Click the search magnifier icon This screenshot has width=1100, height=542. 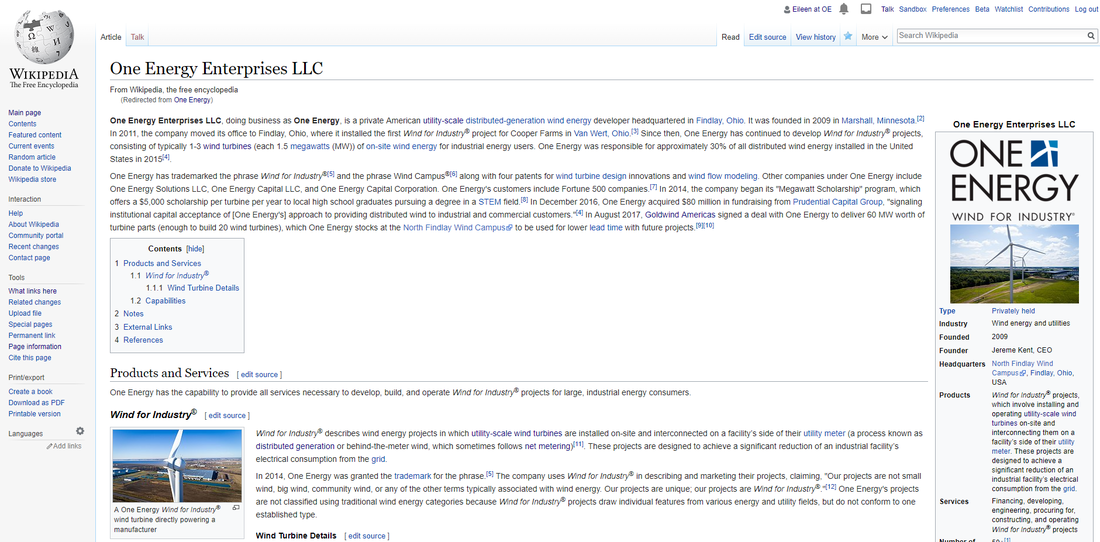(1092, 35)
